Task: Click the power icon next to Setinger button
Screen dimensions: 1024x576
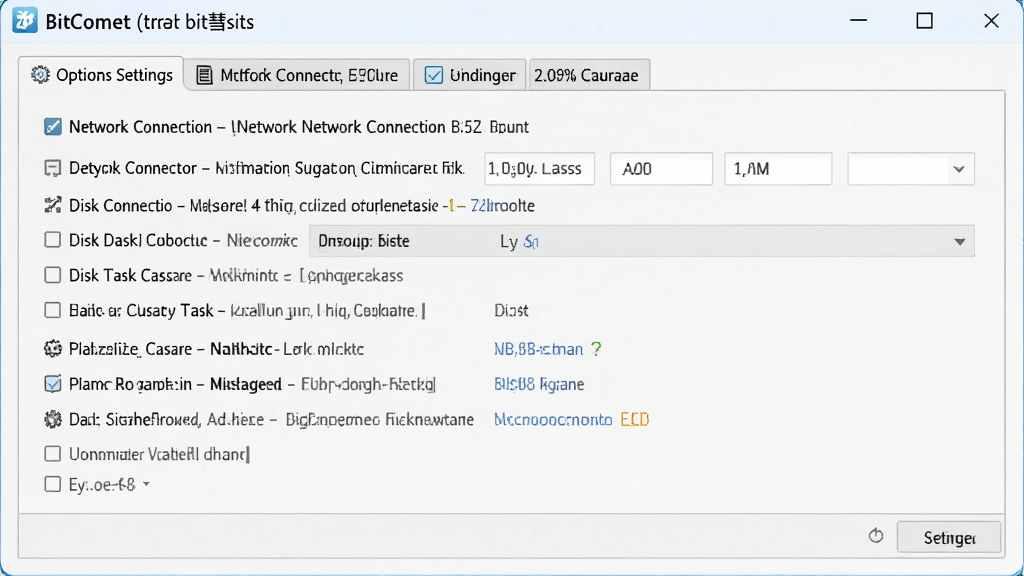Action: click(876, 536)
